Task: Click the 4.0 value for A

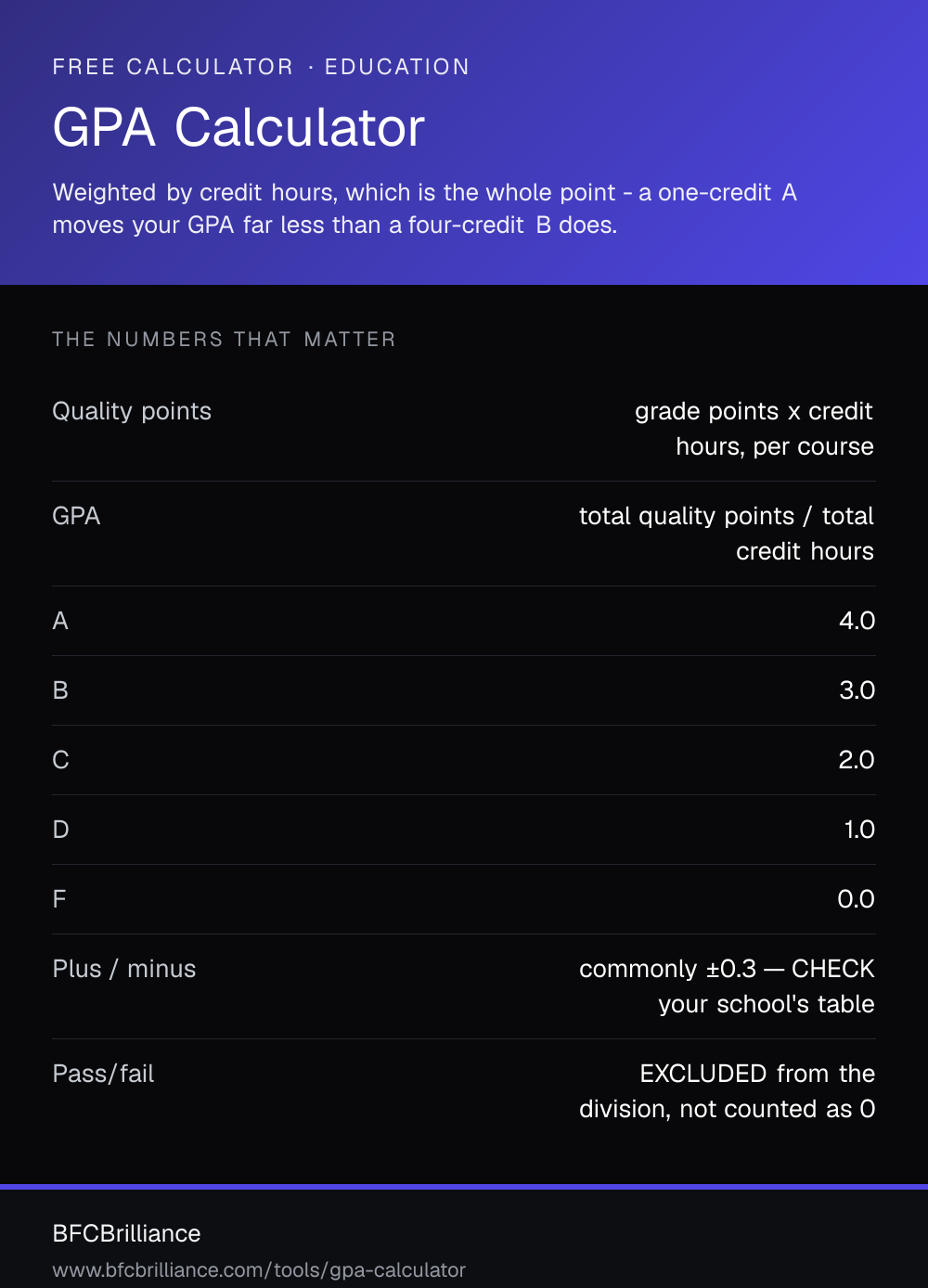Action: click(x=857, y=621)
